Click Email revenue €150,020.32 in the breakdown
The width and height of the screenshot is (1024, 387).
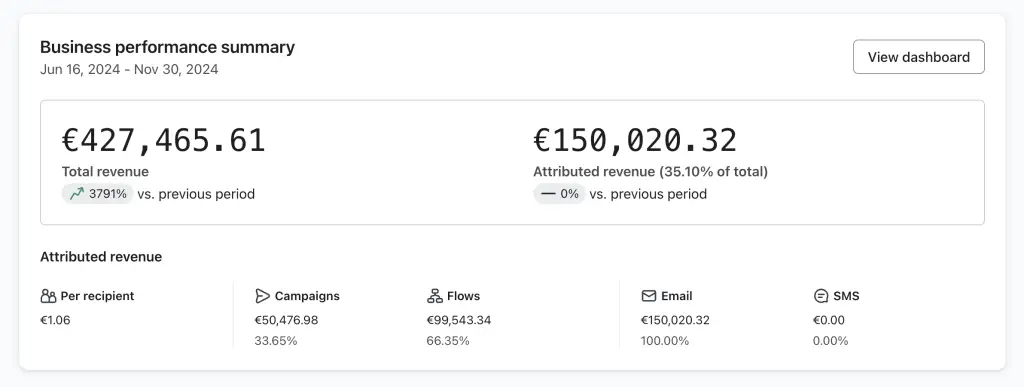click(x=675, y=320)
